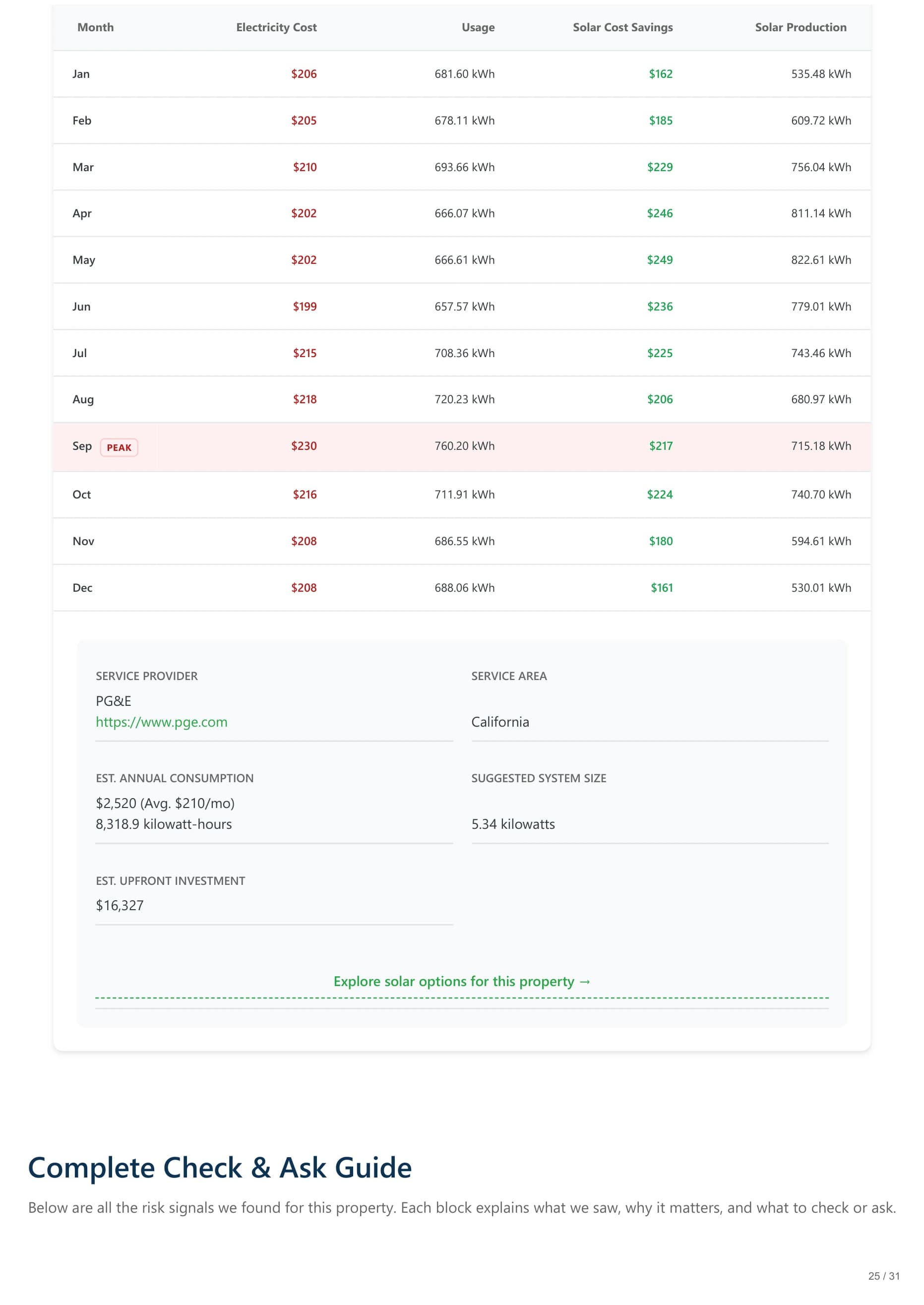
Task: Click the 5.34 kilowatts system size value
Action: coord(513,824)
